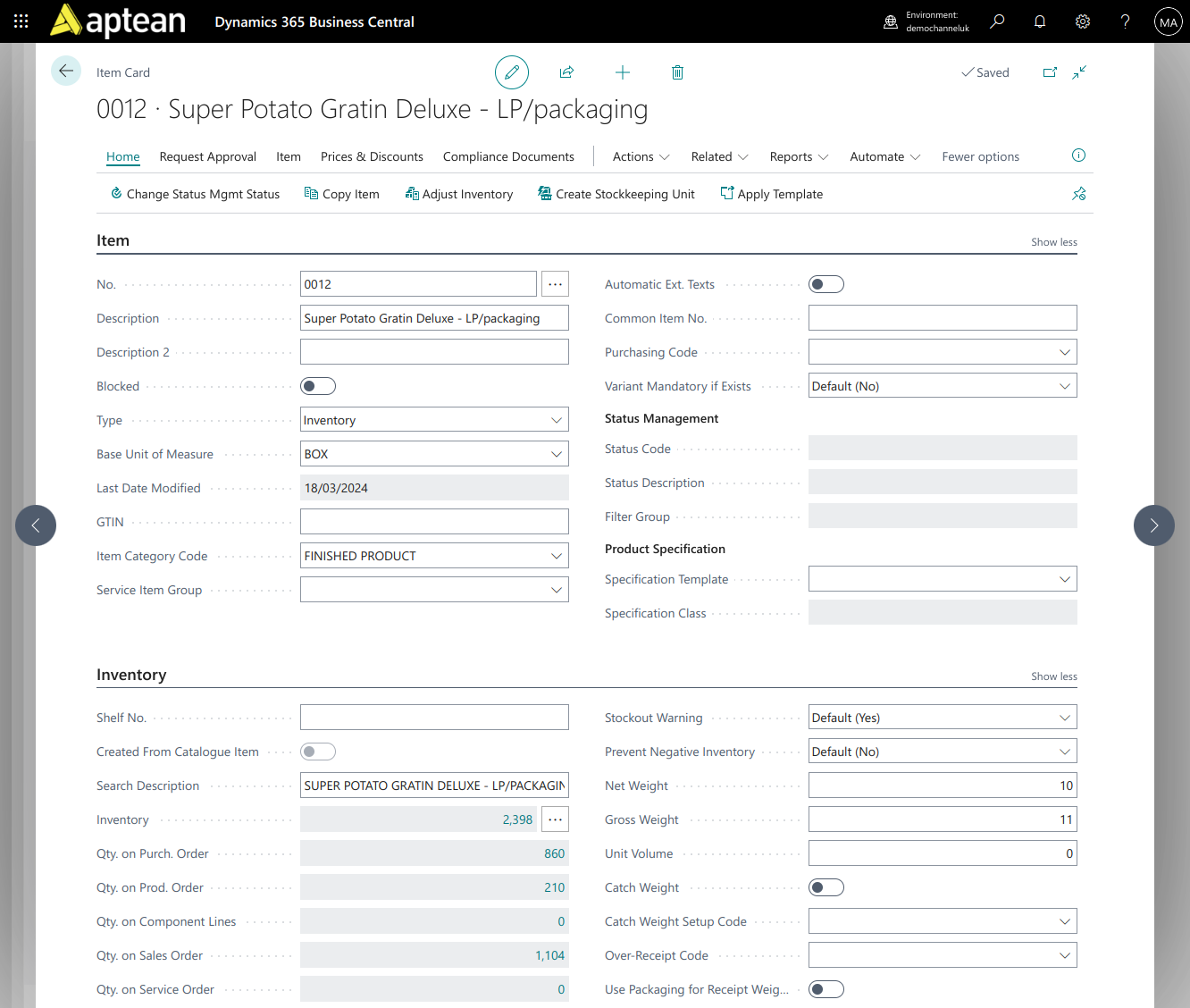Viewport: 1190px width, 1008px height.
Task: Open the app launcher waffle menu
Action: click(21, 21)
